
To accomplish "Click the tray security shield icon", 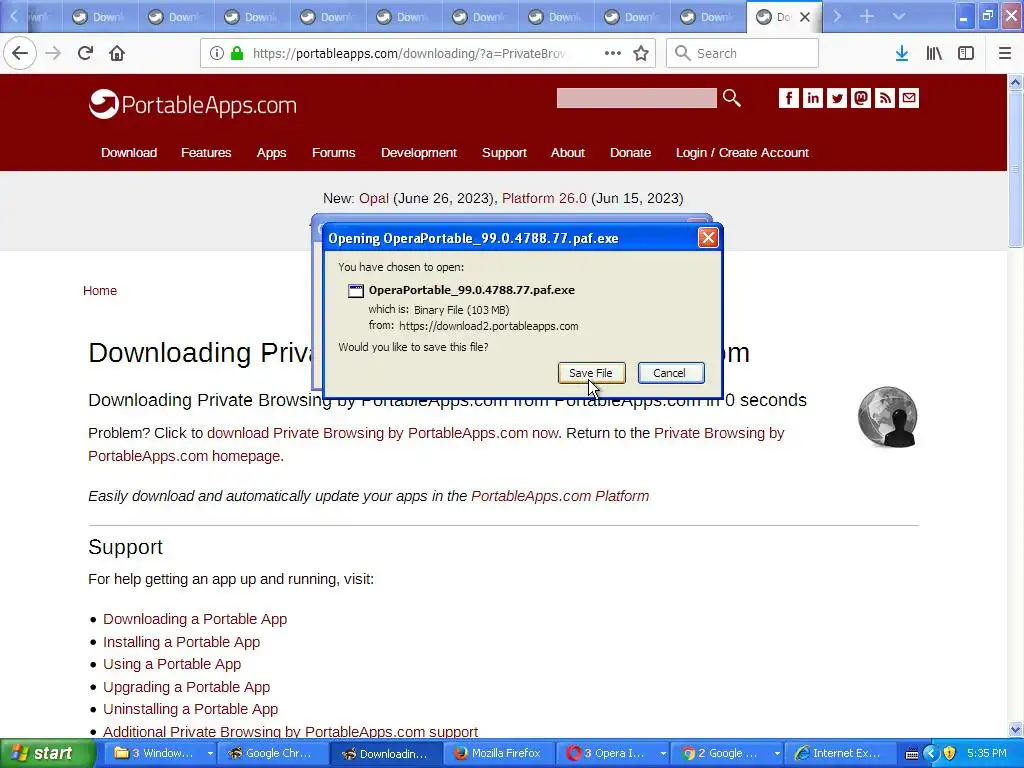I will (x=950, y=753).
